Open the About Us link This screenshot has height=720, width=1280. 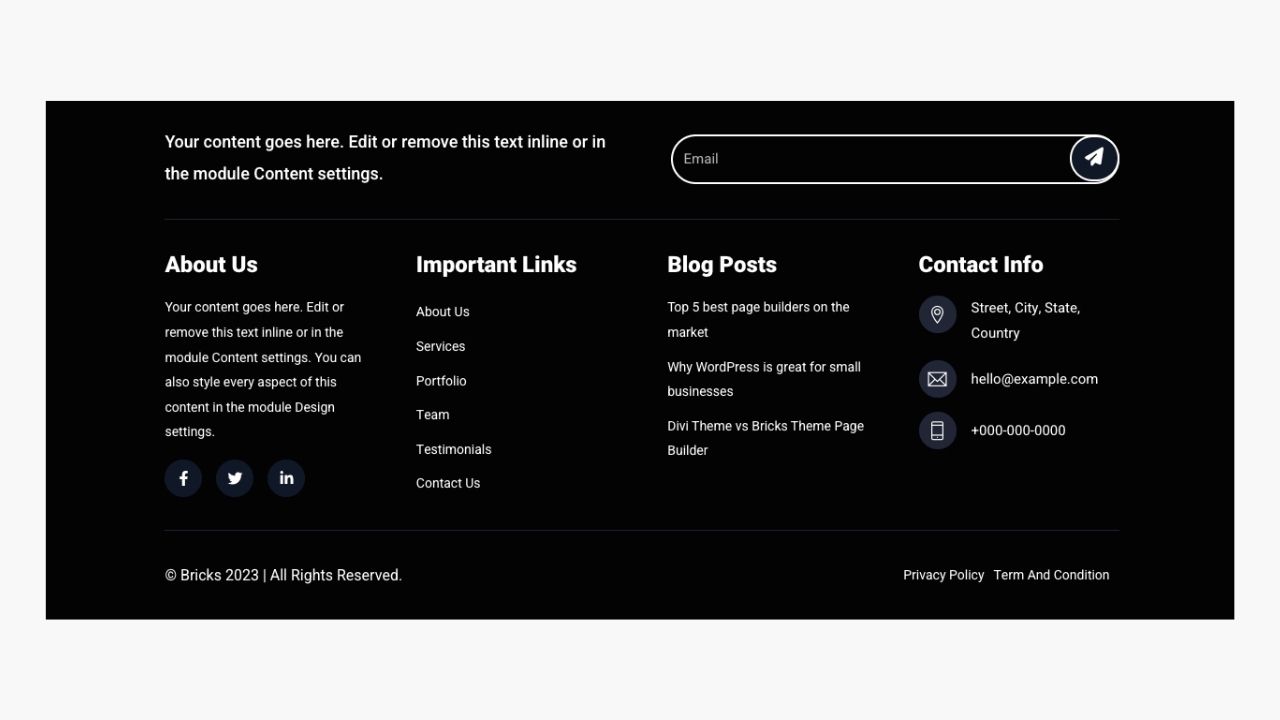coord(442,312)
